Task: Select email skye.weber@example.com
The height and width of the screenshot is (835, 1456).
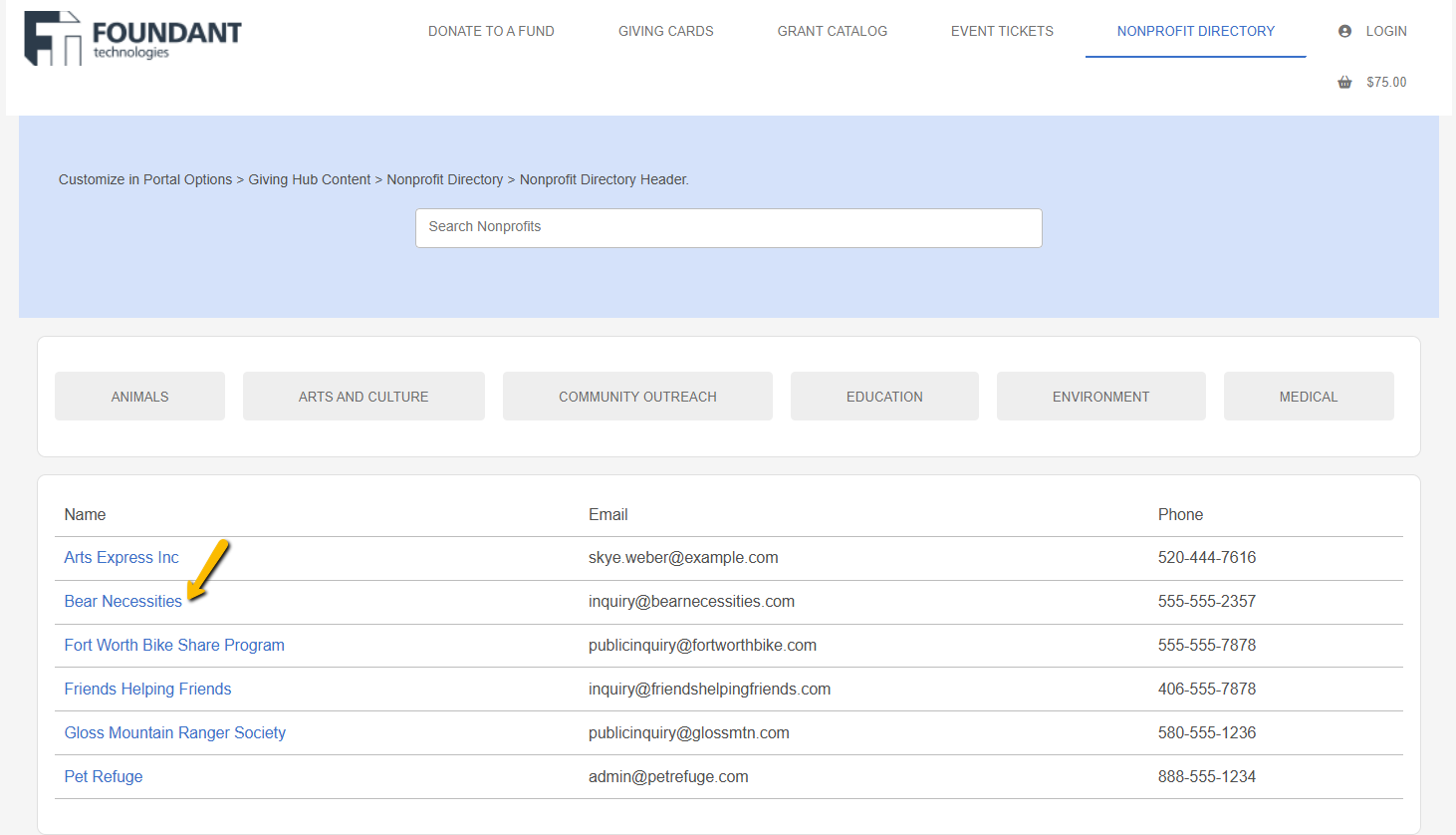Action: 683,558
